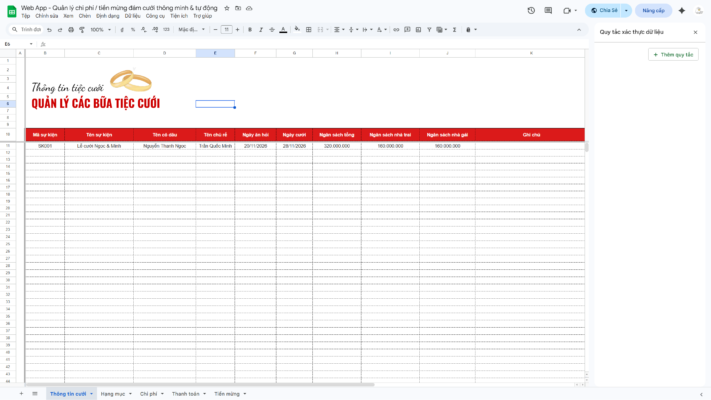711x400 pixels.
Task: Open the Google Sheets home icon
Action: (x=12, y=11)
